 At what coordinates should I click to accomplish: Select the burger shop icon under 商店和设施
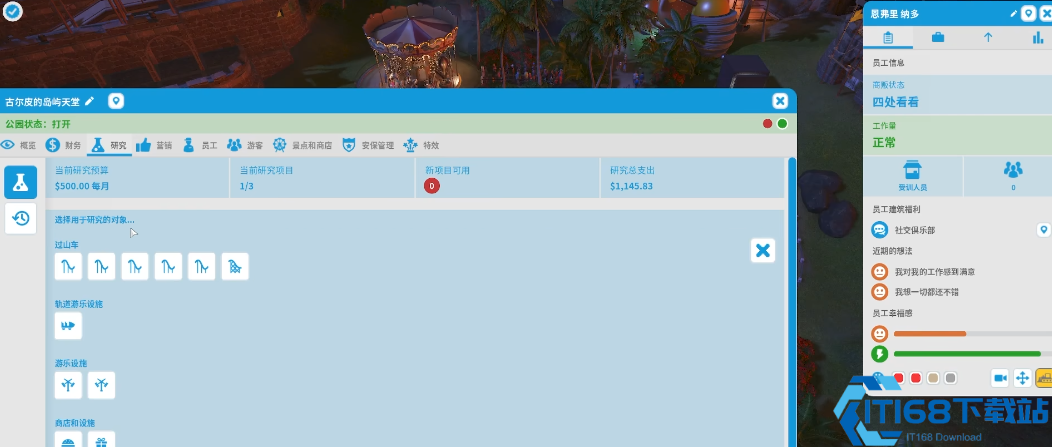[x=68, y=440]
